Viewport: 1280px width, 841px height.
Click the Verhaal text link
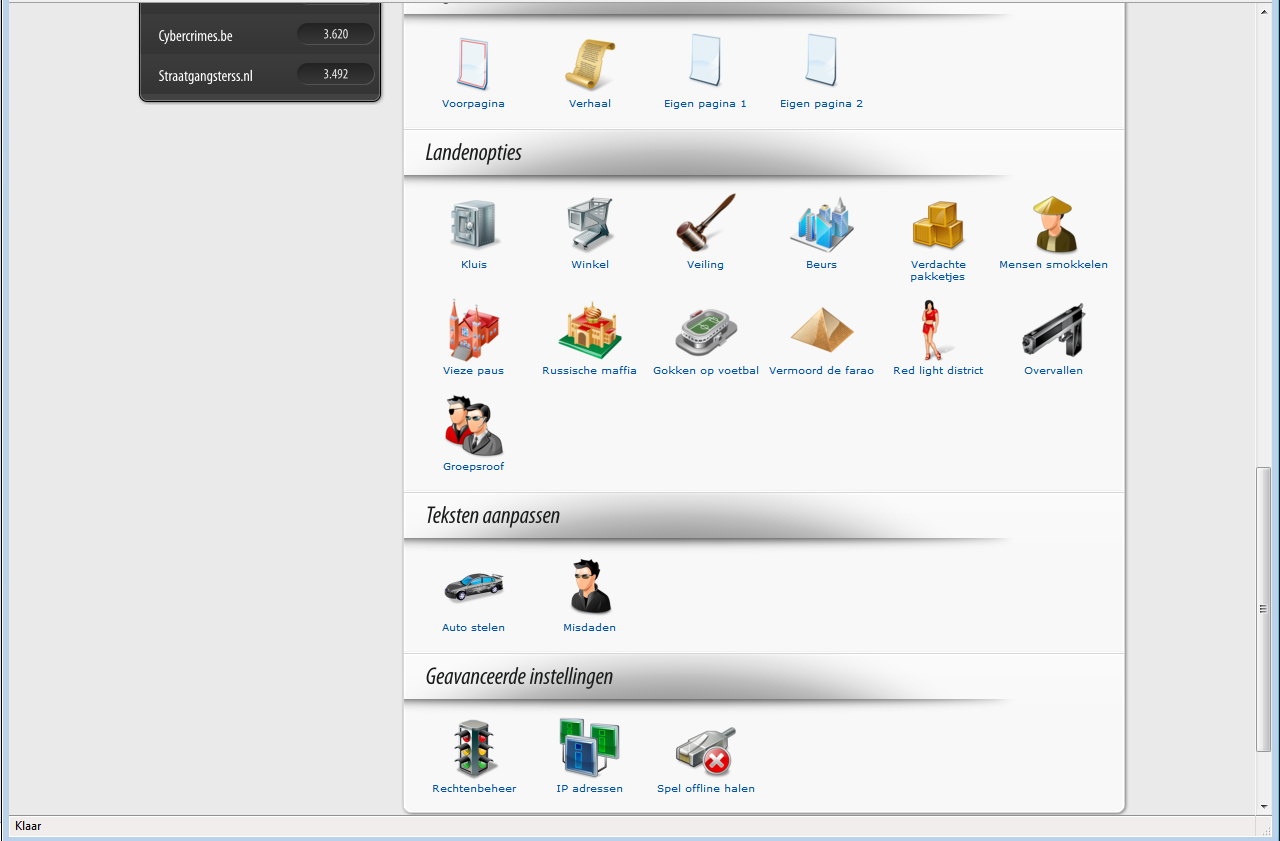click(x=589, y=104)
